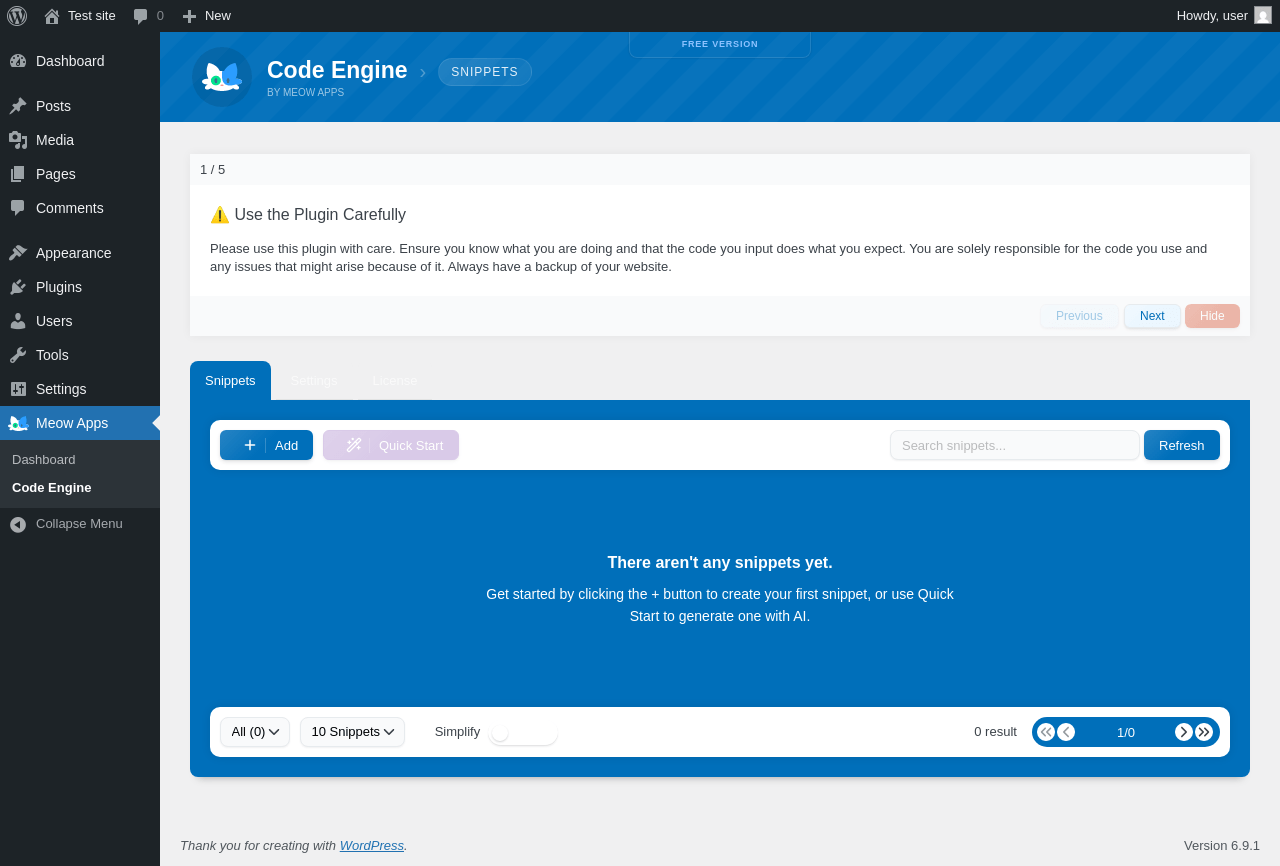The image size is (1280, 866).
Task: Click the Collapse Menu arrow icon
Action: pyautogui.click(x=18, y=524)
